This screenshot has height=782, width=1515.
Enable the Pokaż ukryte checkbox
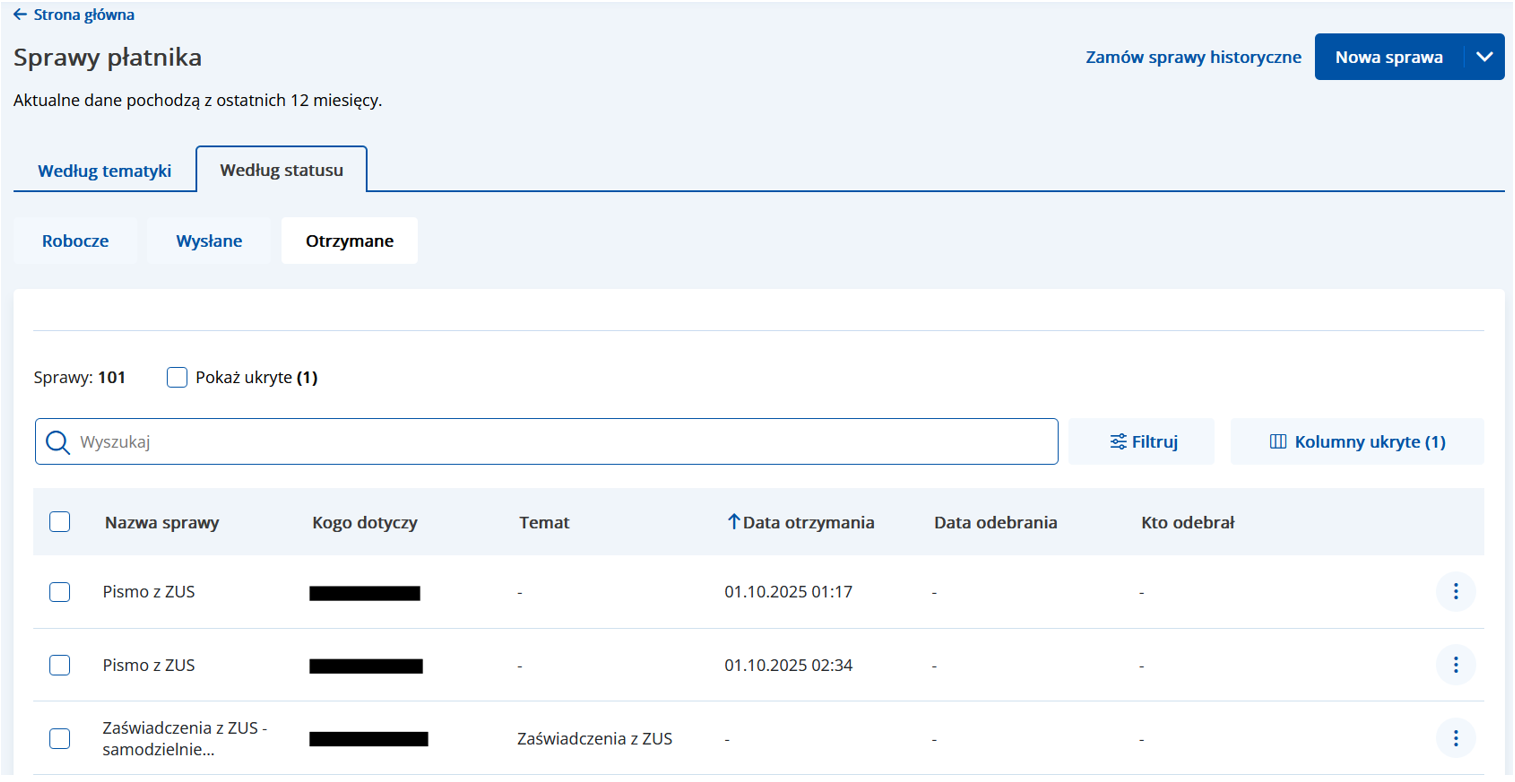tap(178, 378)
